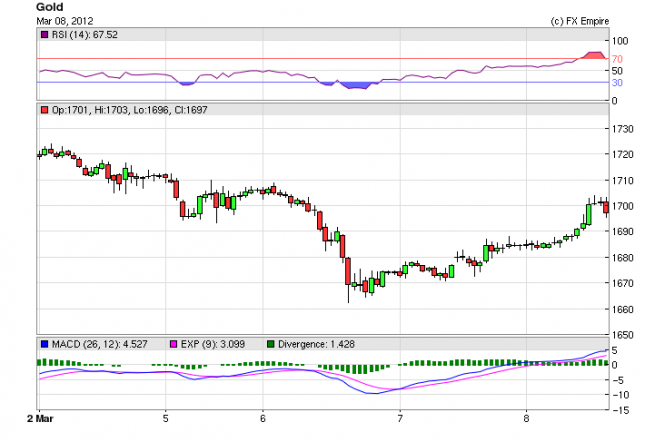Screen dimensions: 645x442
Task: Click the '8' date axis label
Action: click(x=526, y=419)
